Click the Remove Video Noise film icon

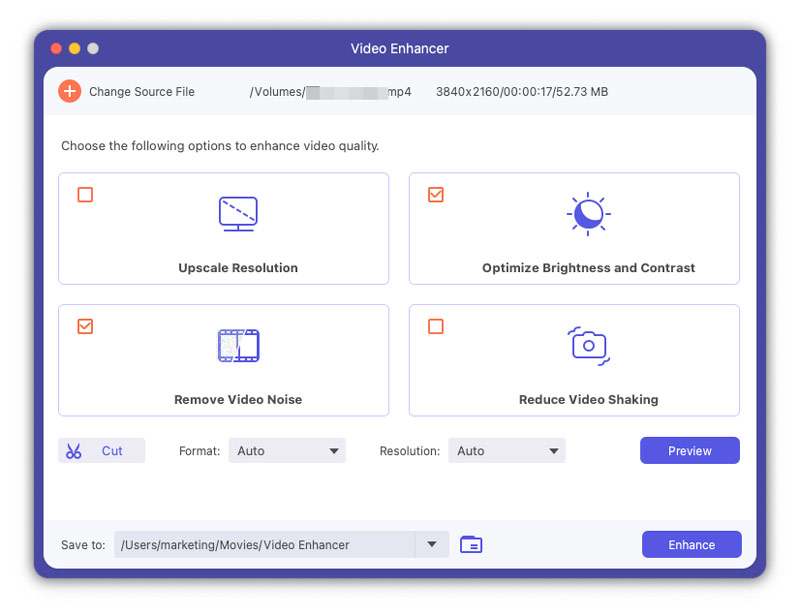click(238, 346)
